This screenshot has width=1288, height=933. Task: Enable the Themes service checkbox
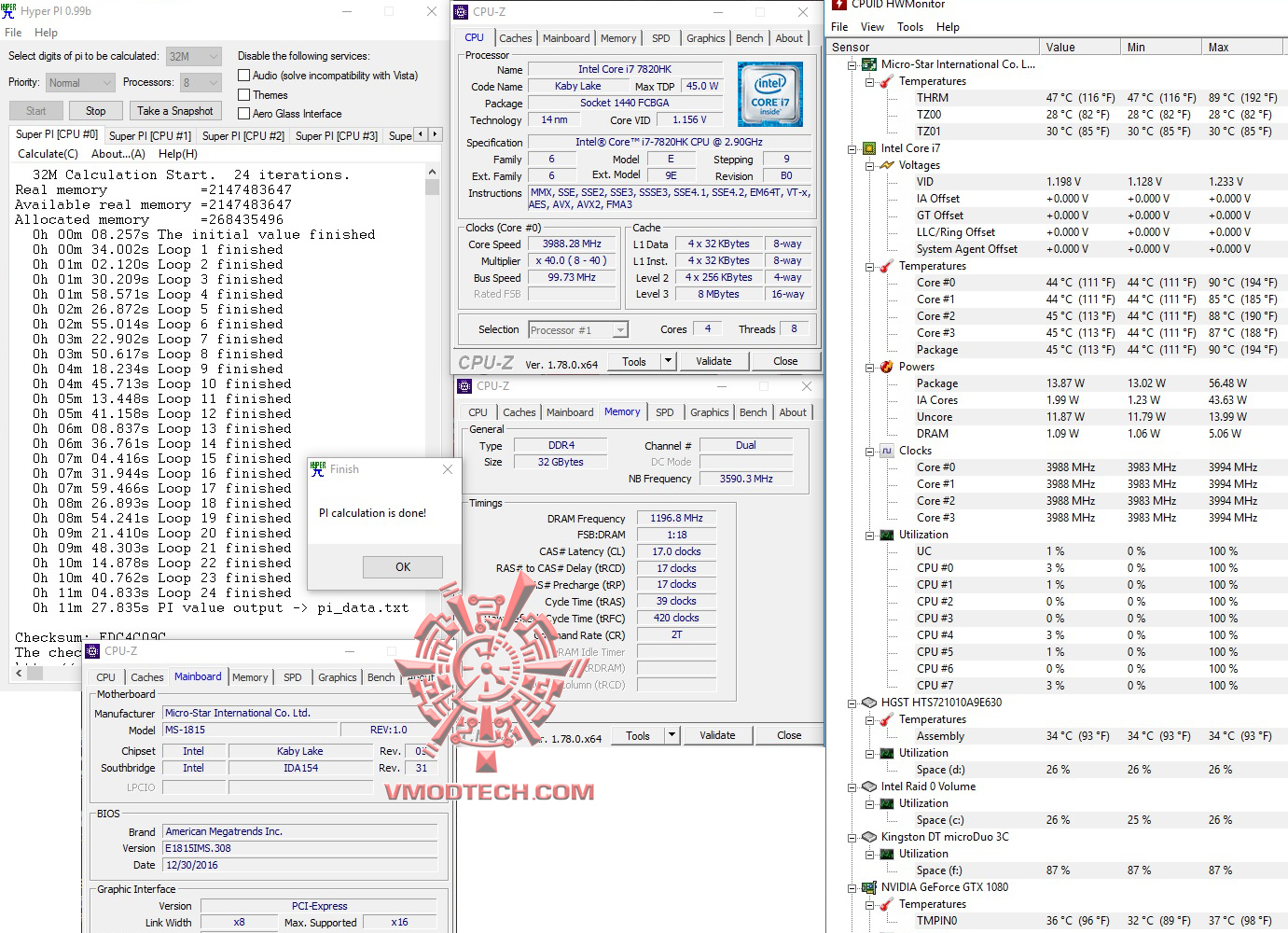(x=242, y=94)
